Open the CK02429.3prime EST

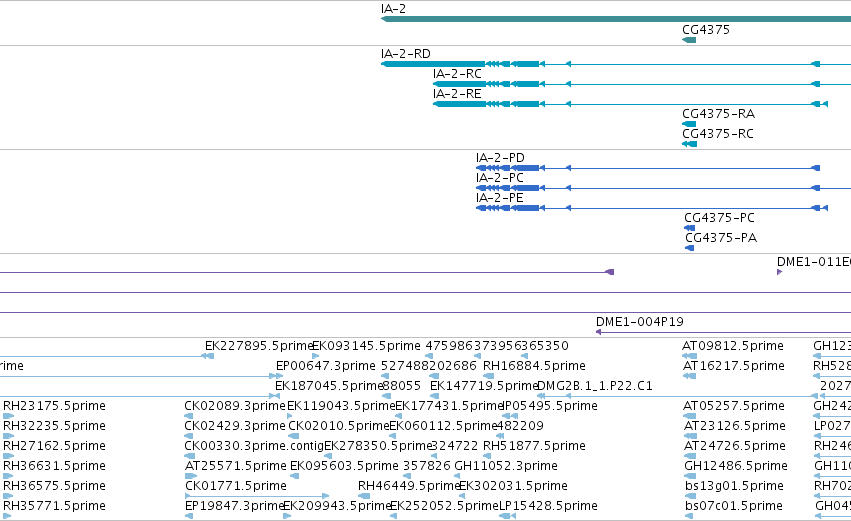pos(234,427)
